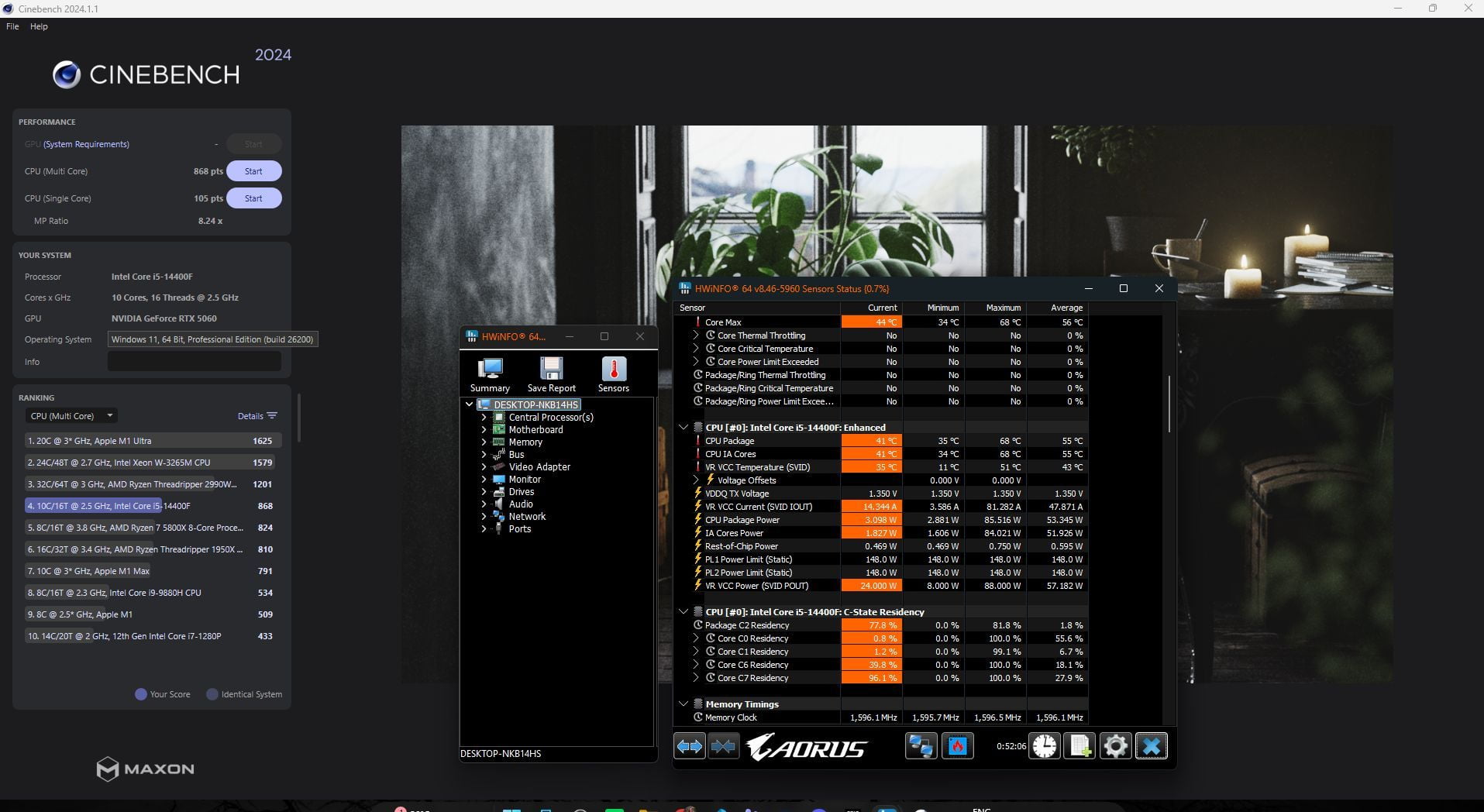The height and width of the screenshot is (812, 1484).
Task: Expand the Core Thermal Throttling row
Action: click(x=696, y=335)
